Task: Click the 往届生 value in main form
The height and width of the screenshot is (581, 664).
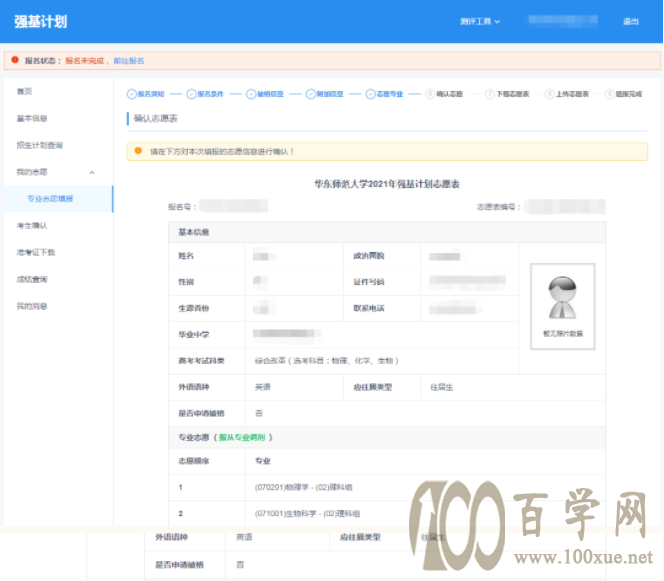Action: (x=442, y=387)
